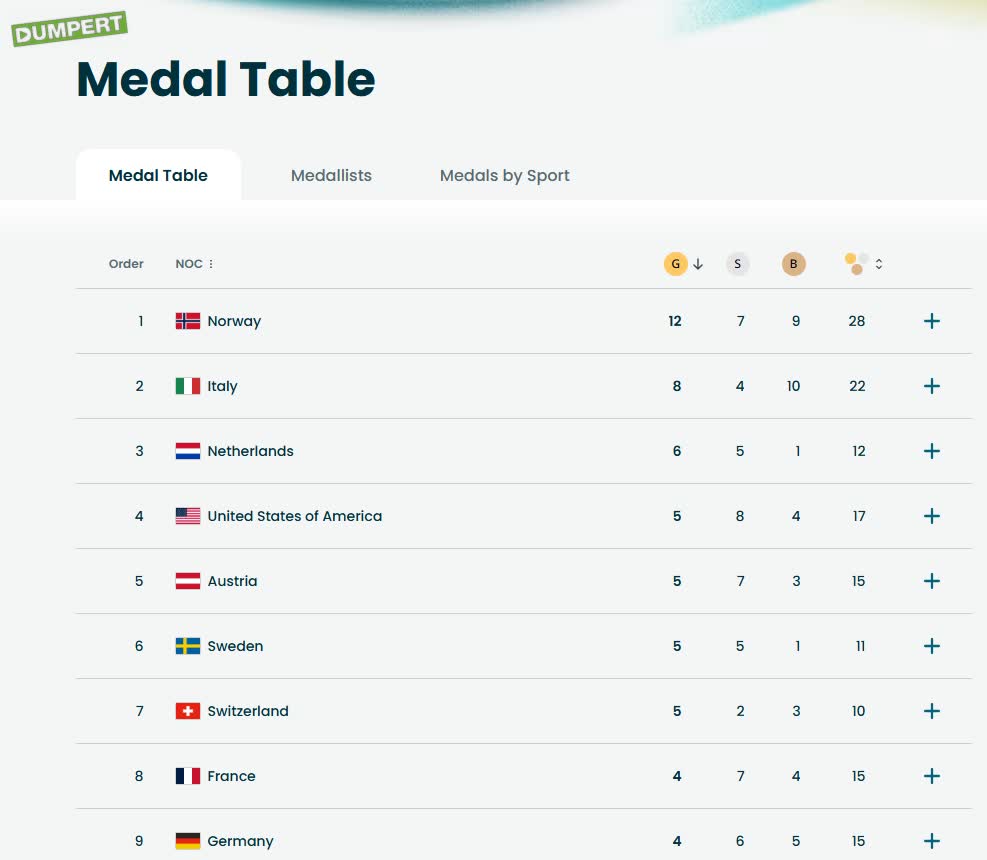Sort by gold using the down arrow
Viewport: 987px width, 860px height.
[x=698, y=264]
